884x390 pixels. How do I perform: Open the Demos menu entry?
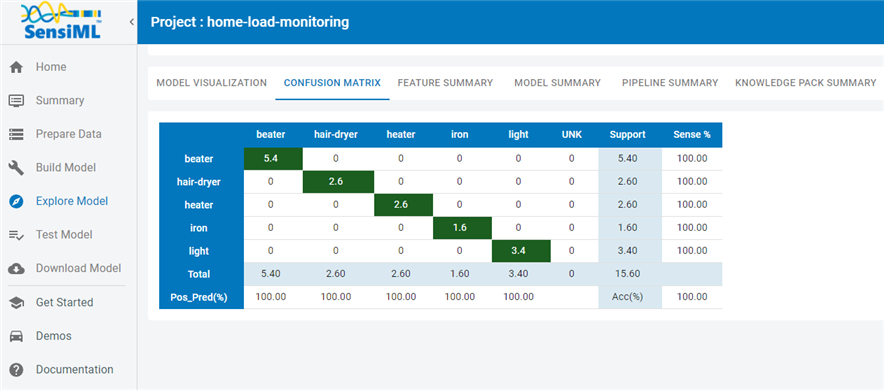(x=54, y=336)
